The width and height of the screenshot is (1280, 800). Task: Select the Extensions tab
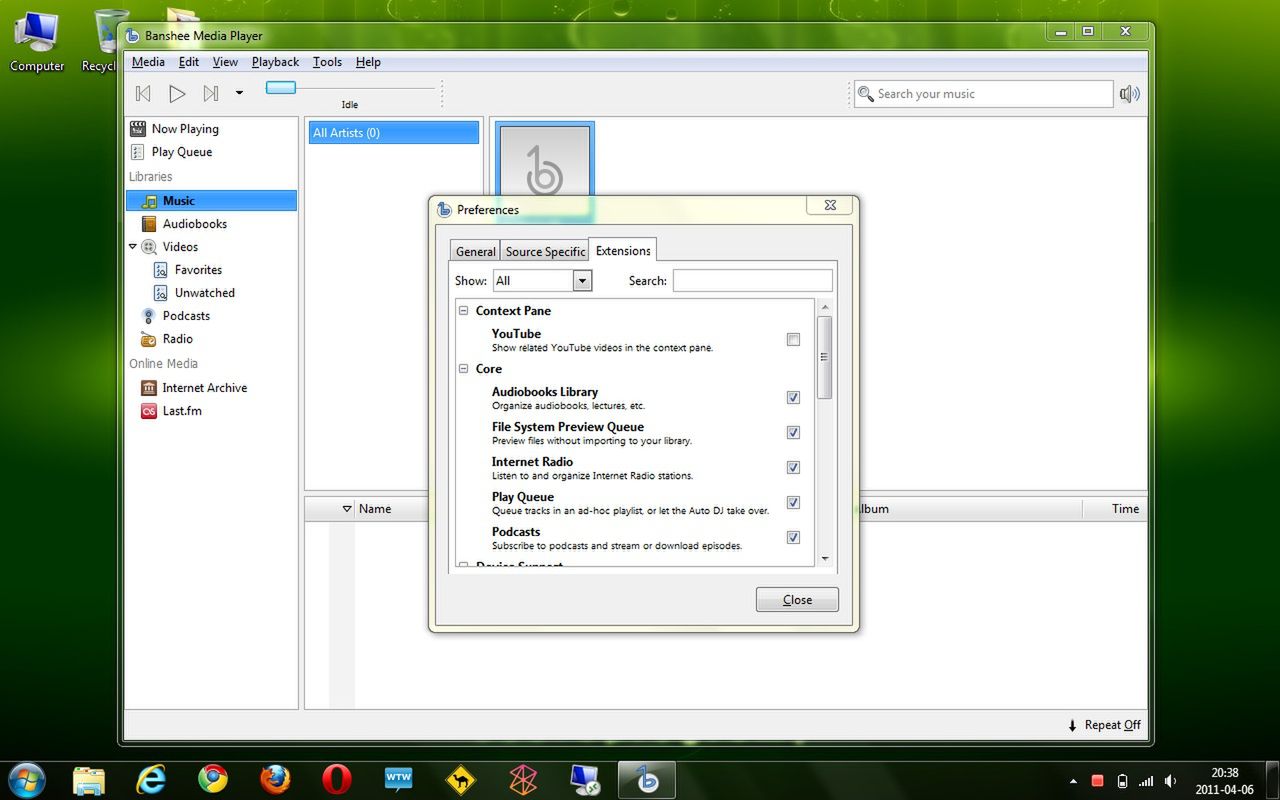tap(623, 250)
